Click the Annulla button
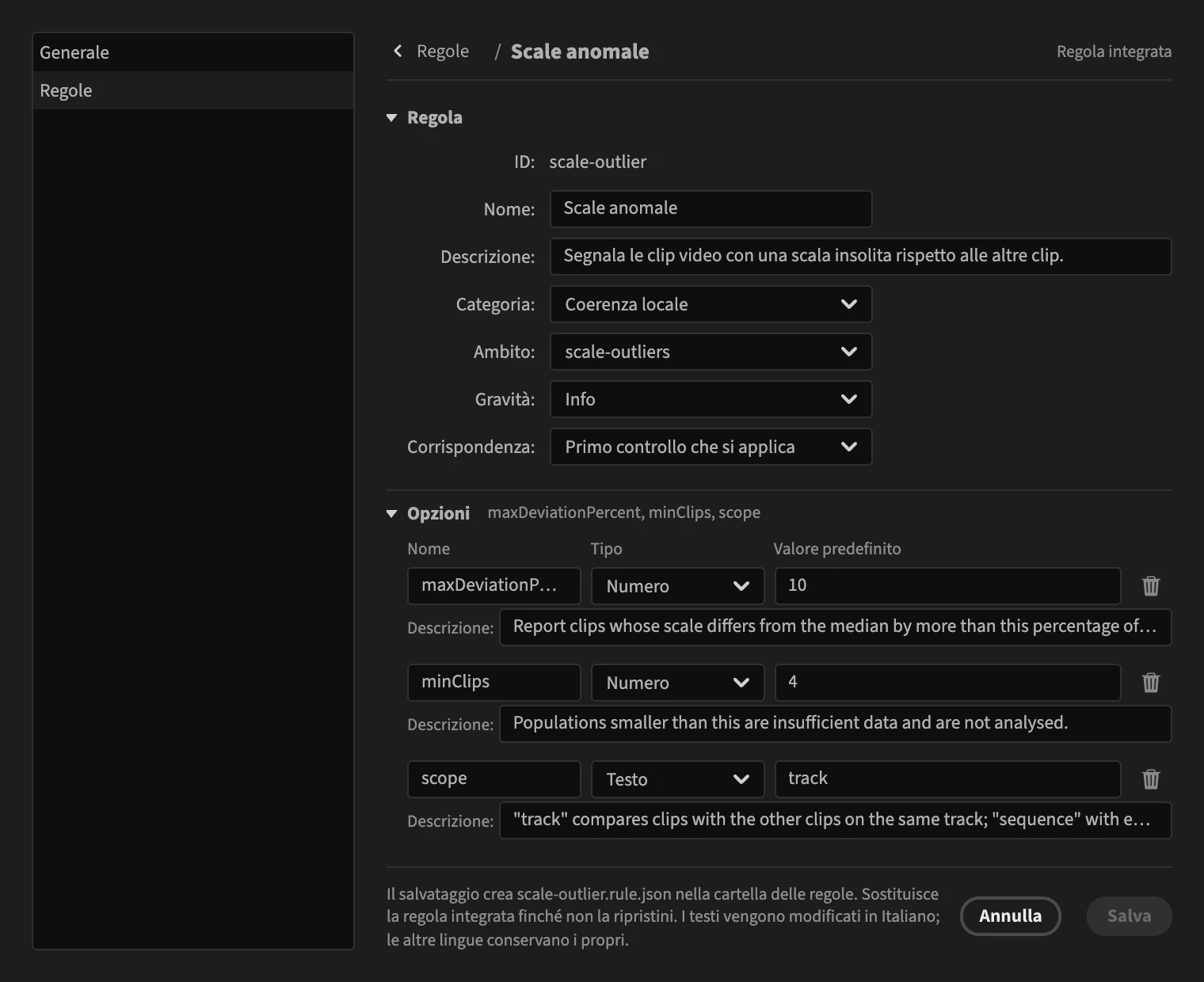This screenshot has height=982, width=1204. [x=1010, y=916]
